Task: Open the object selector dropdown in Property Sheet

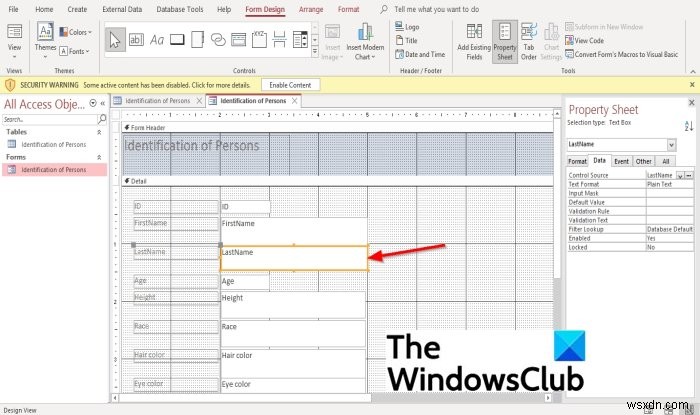Action: click(671, 145)
